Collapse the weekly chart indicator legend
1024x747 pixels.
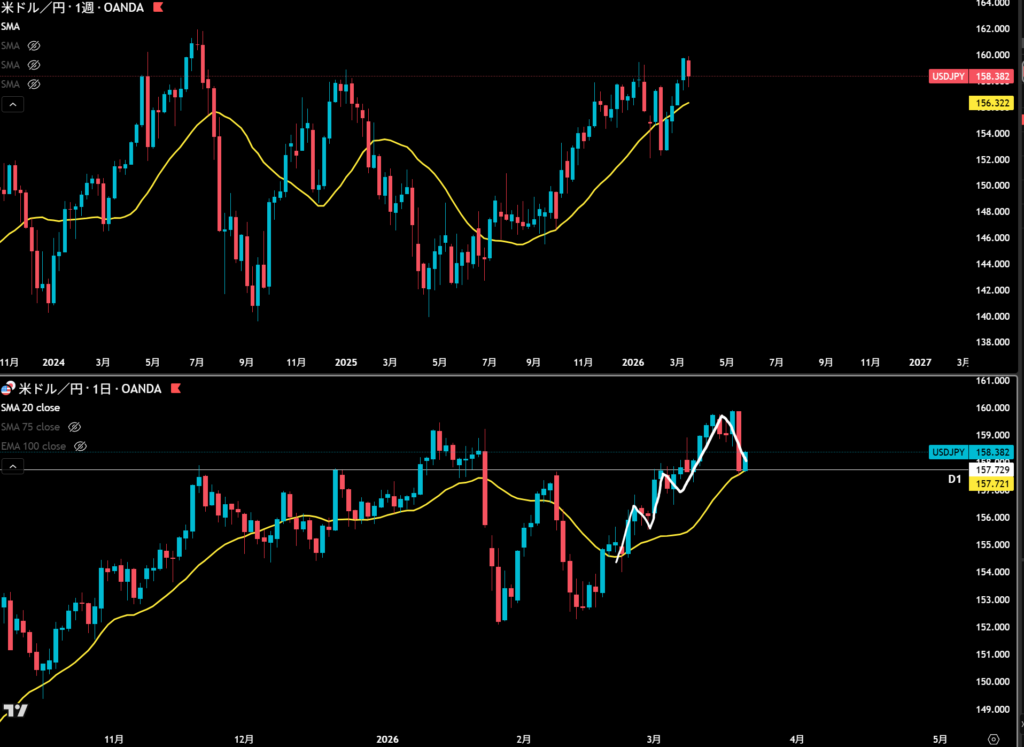point(13,104)
